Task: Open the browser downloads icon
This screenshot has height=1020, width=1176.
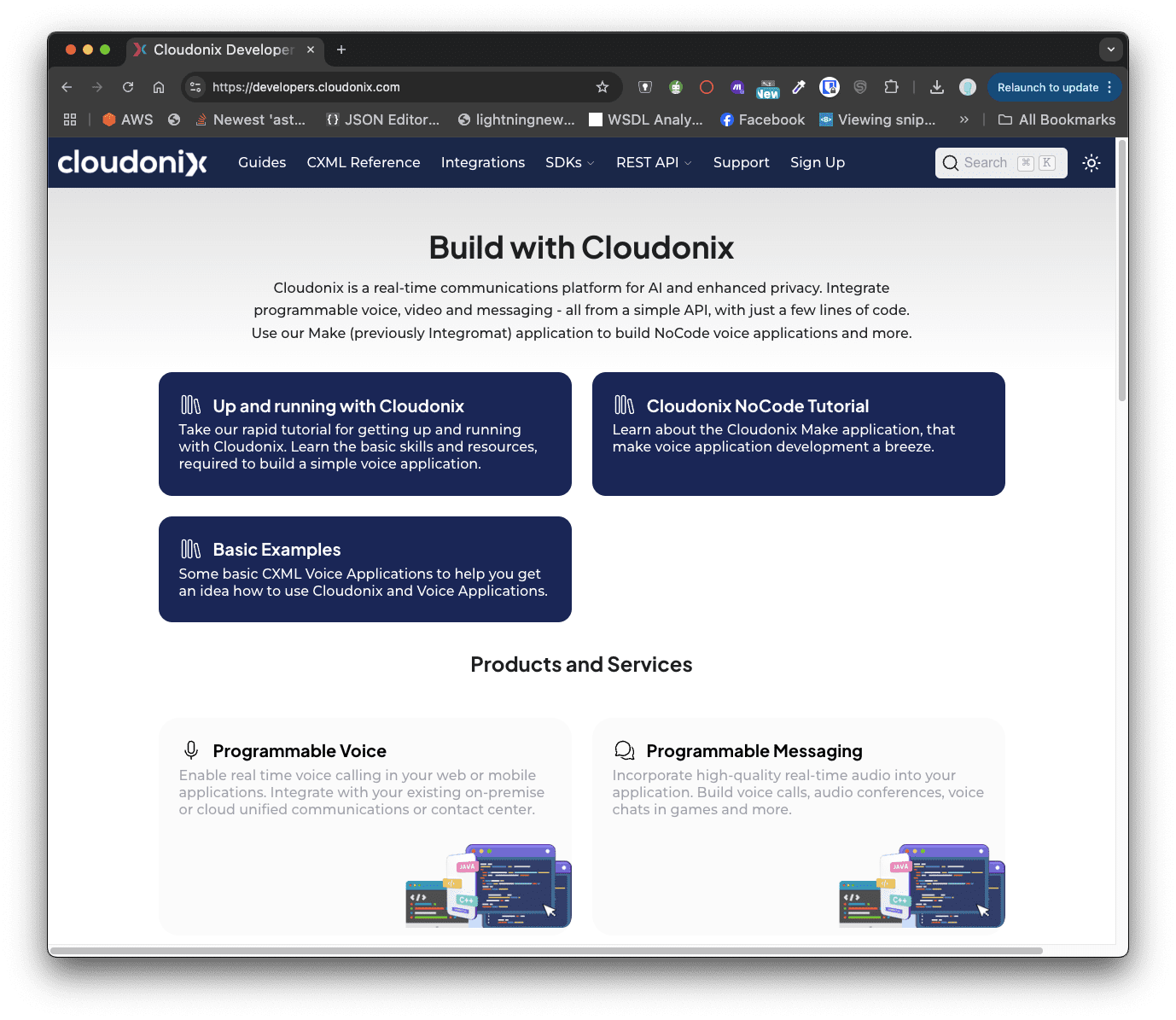Action: pos(936,86)
